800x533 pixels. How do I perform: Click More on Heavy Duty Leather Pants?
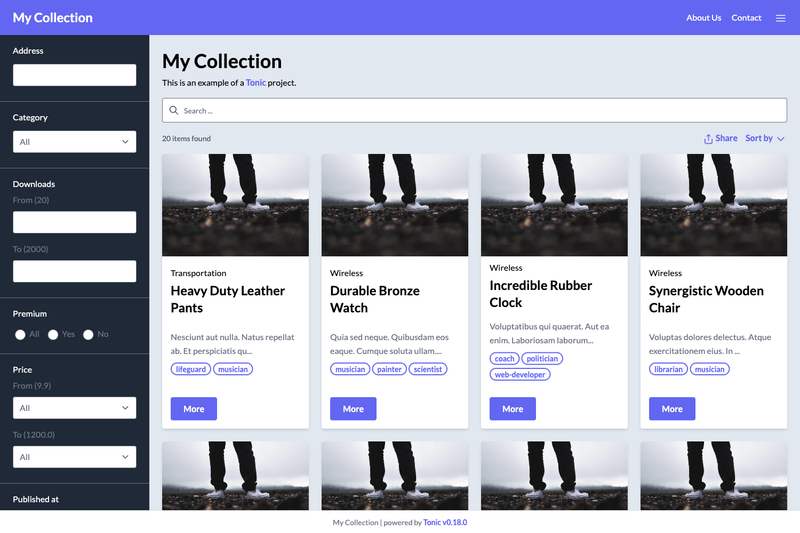tap(194, 409)
